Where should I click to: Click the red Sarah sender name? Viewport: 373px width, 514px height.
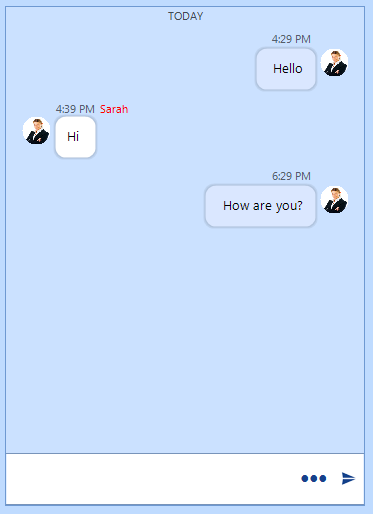[114, 109]
